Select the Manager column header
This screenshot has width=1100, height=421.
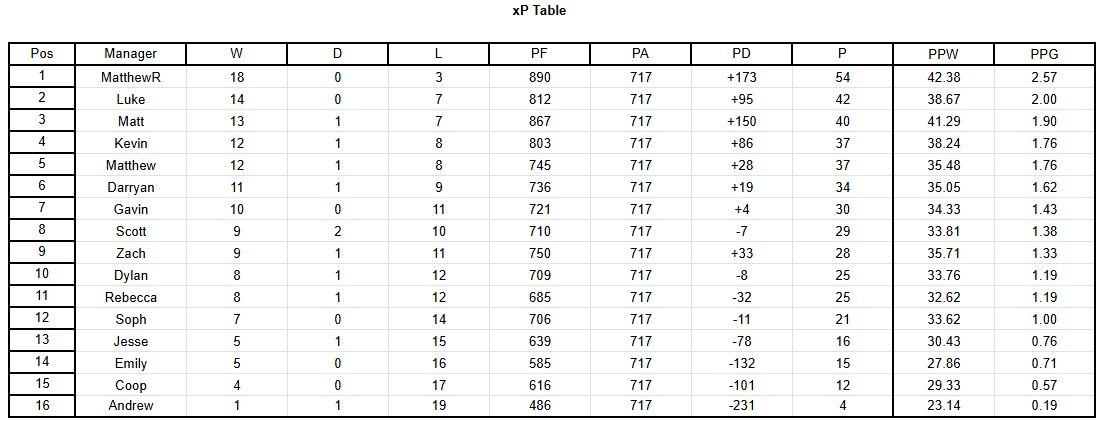coord(130,54)
